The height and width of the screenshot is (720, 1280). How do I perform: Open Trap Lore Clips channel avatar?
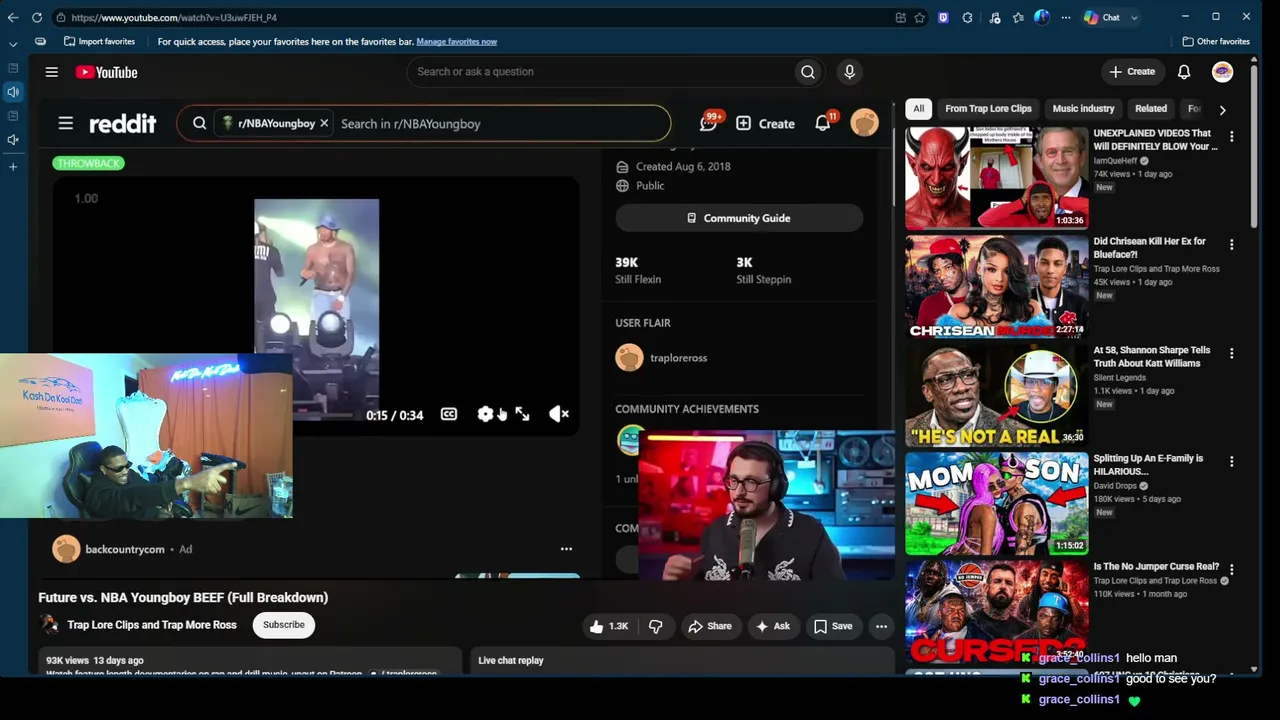49,625
